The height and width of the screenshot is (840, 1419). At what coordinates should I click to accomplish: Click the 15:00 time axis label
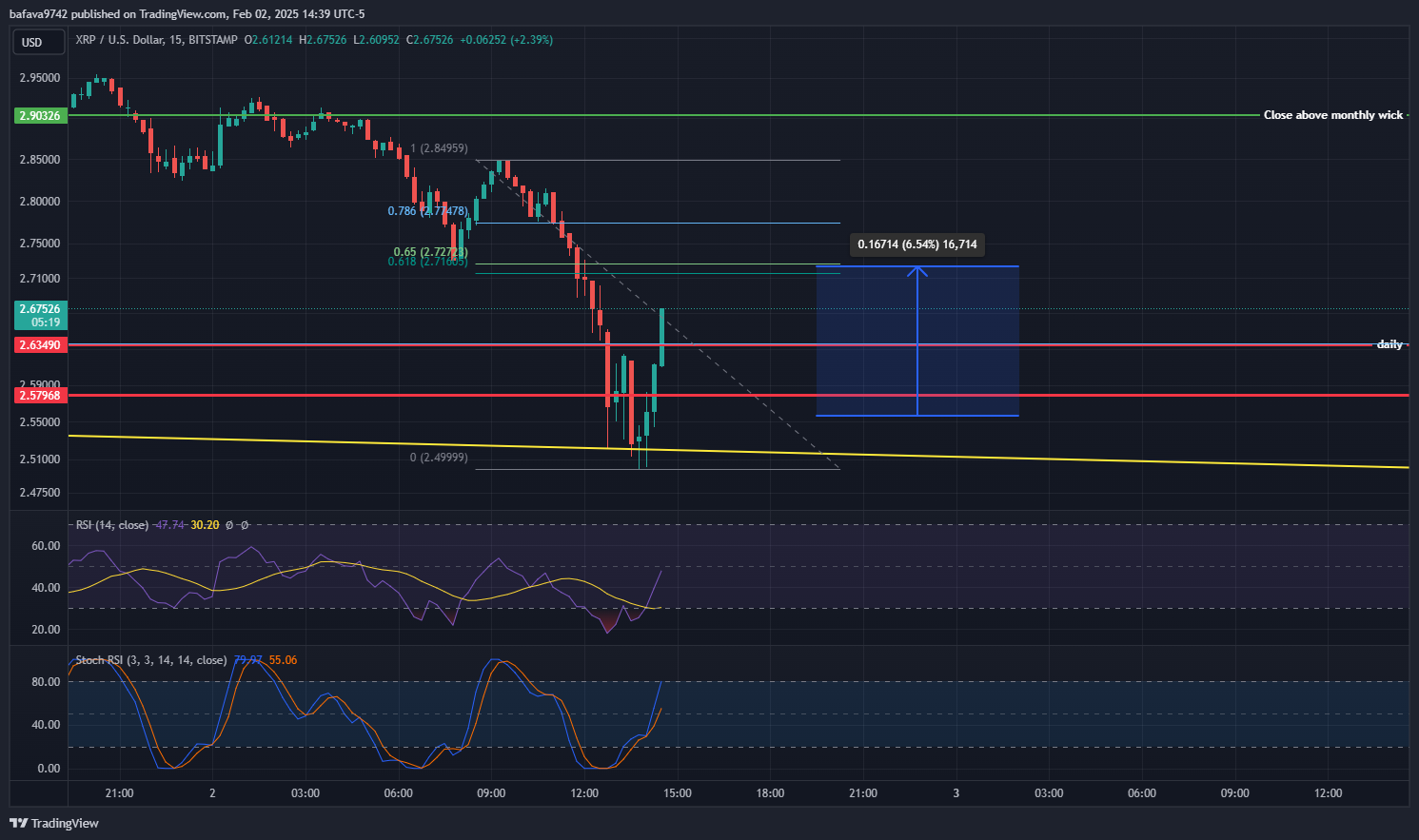pos(678,793)
